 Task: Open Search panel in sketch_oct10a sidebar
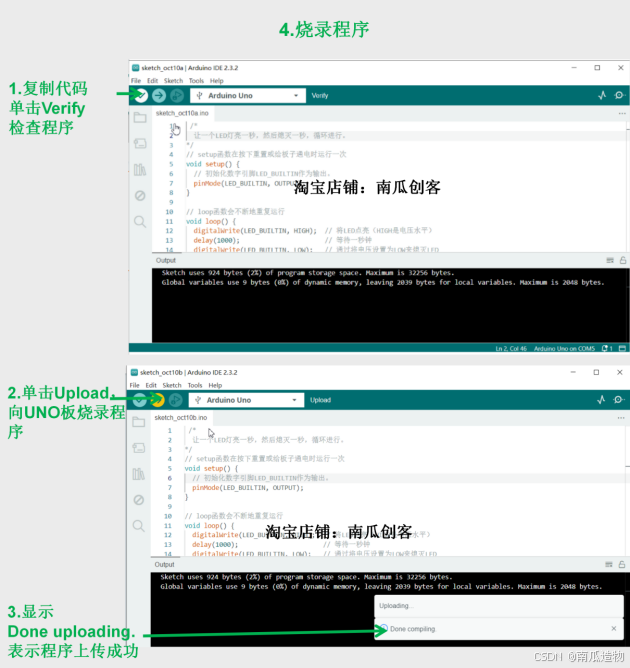click(140, 222)
